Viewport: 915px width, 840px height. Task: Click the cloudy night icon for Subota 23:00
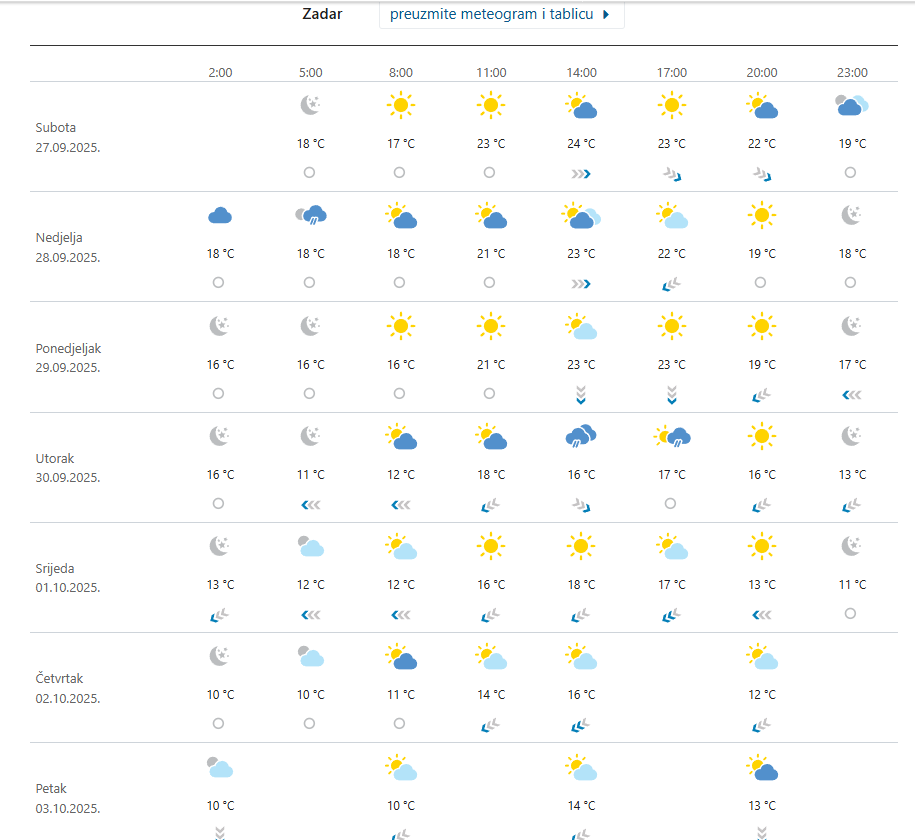tap(852, 105)
